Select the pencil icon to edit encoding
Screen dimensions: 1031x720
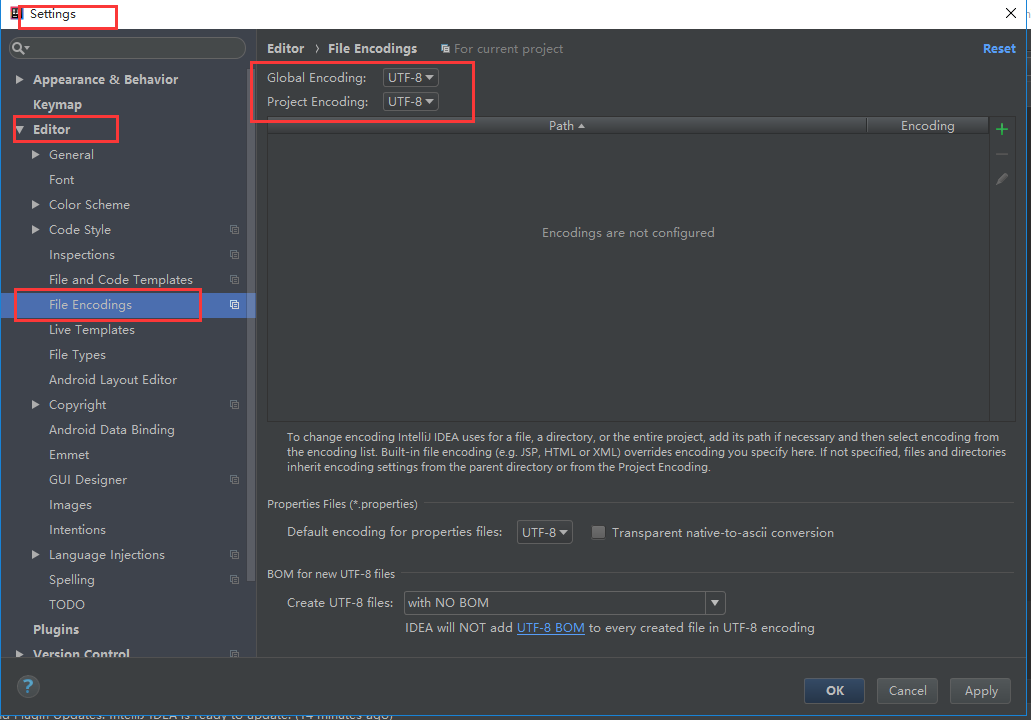1001,178
